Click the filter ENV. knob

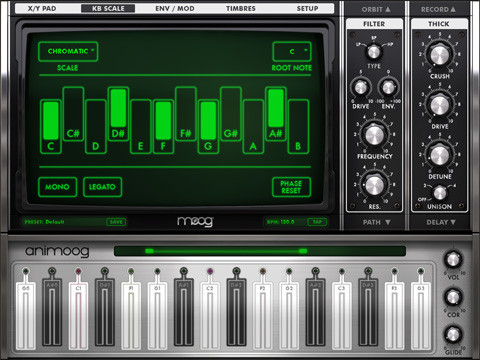[388, 88]
